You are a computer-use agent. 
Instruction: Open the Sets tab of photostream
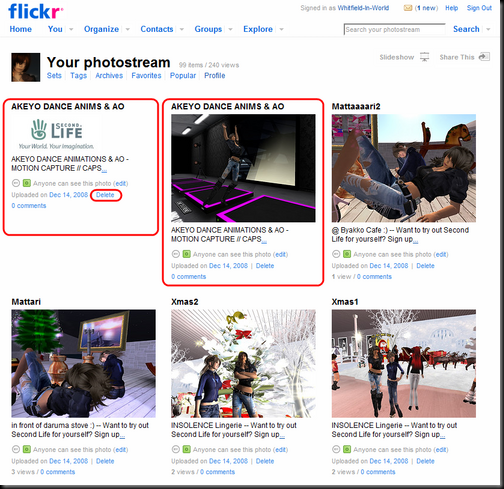[x=54, y=76]
